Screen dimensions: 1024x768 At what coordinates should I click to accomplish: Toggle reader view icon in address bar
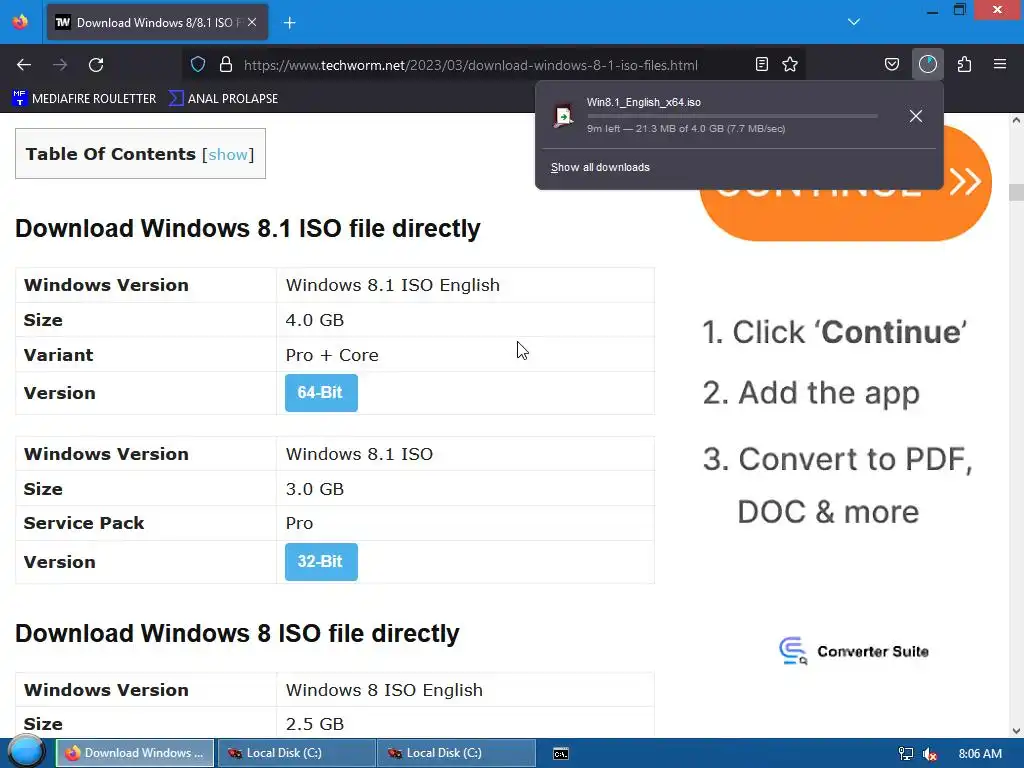(761, 65)
